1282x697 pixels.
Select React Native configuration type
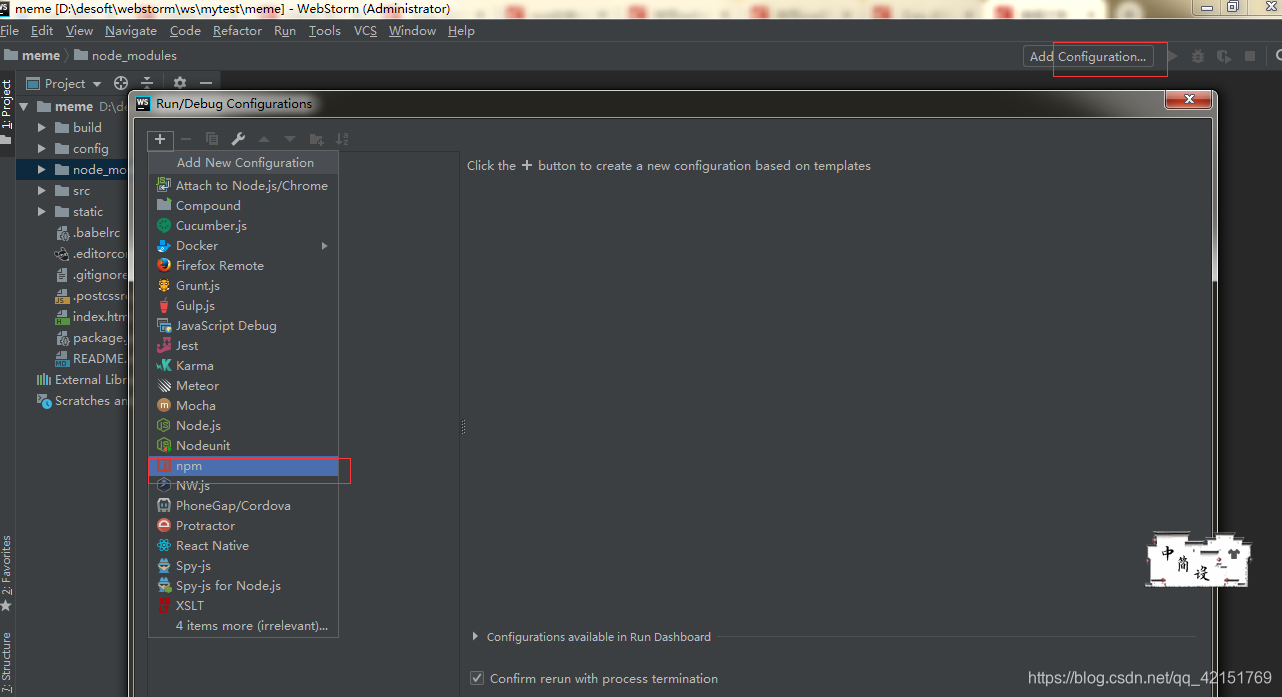(243, 545)
